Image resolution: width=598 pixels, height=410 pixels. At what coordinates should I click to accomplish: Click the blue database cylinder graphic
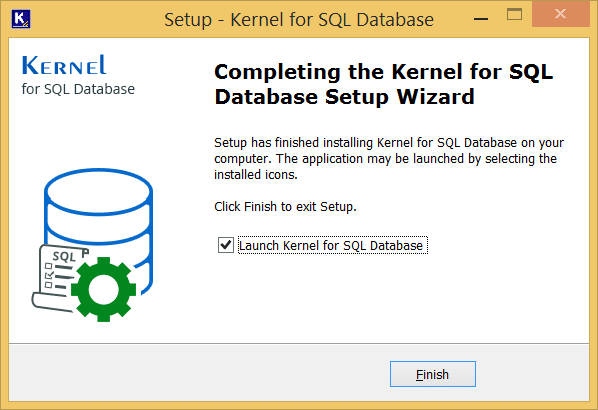tap(99, 229)
